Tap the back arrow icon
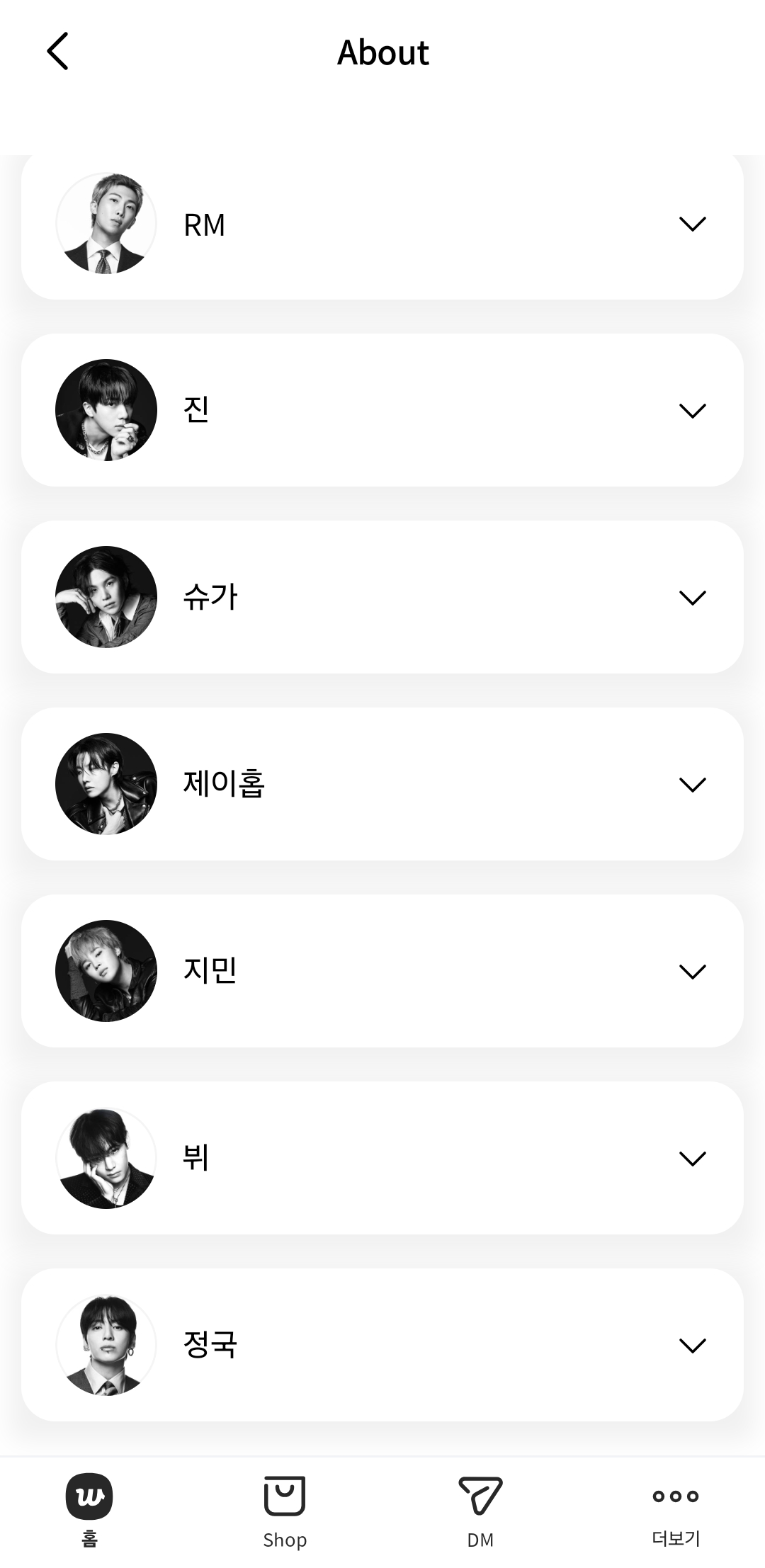This screenshot has width=765, height=1568. pyautogui.click(x=58, y=52)
